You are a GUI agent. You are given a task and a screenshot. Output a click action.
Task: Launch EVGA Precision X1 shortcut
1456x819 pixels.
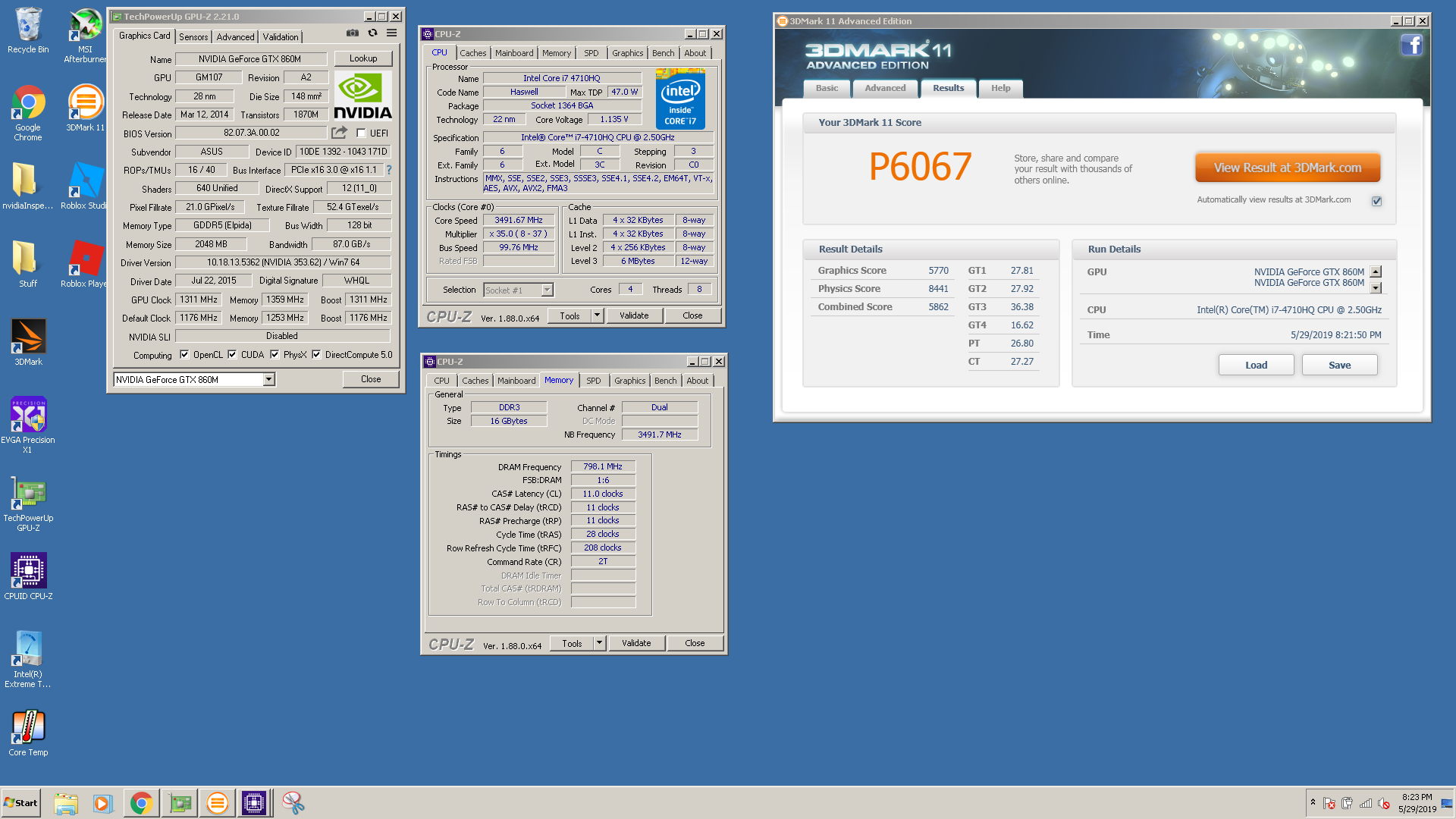point(28,425)
